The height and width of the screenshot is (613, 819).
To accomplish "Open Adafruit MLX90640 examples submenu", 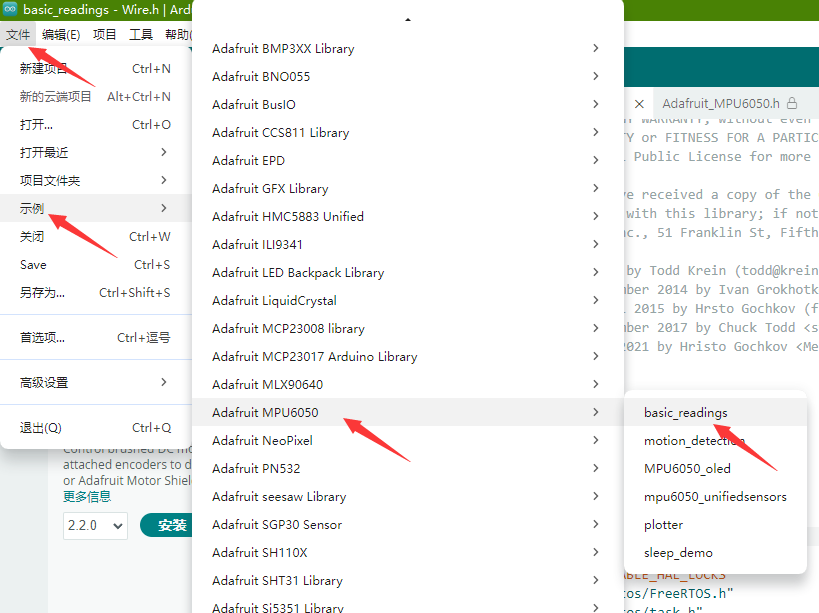I will (408, 384).
